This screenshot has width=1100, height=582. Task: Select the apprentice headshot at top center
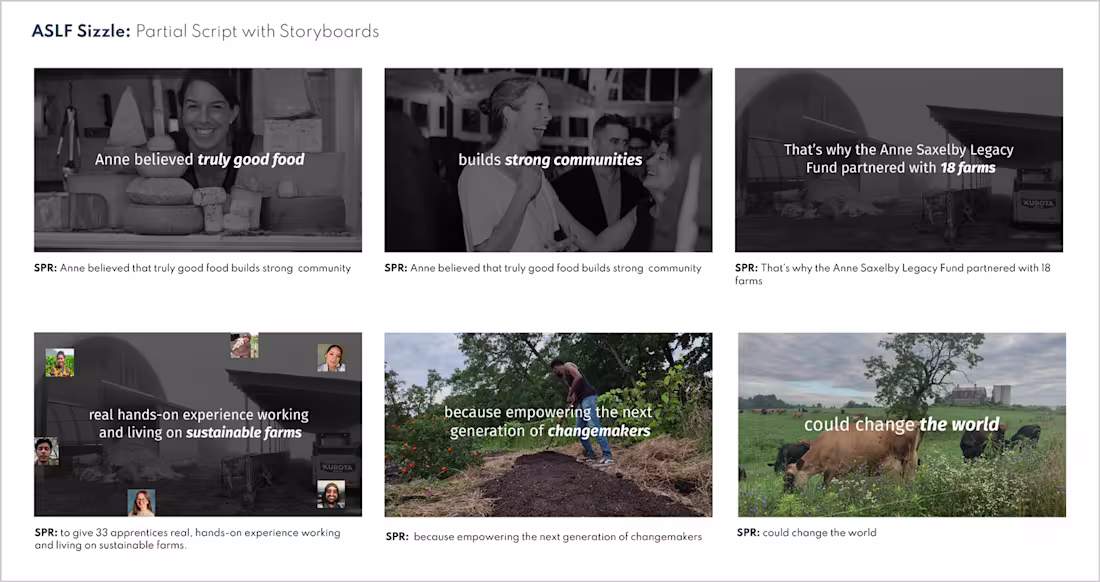click(244, 346)
